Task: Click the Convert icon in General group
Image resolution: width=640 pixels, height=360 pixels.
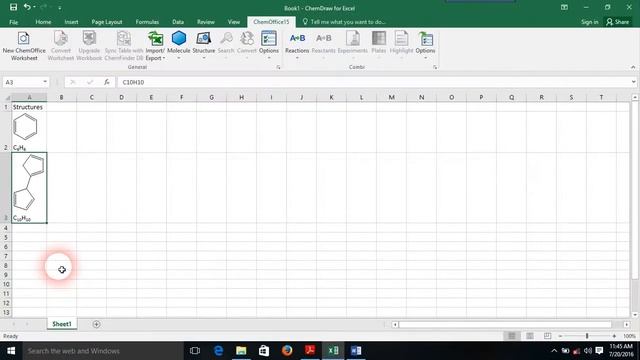Action: click(x=247, y=39)
